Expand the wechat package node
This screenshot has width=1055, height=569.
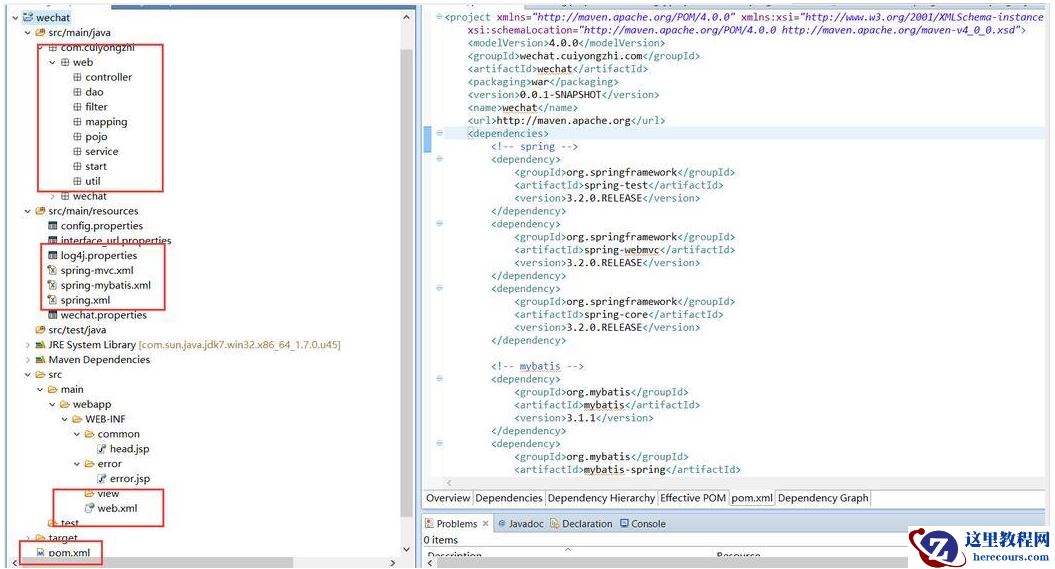52,196
